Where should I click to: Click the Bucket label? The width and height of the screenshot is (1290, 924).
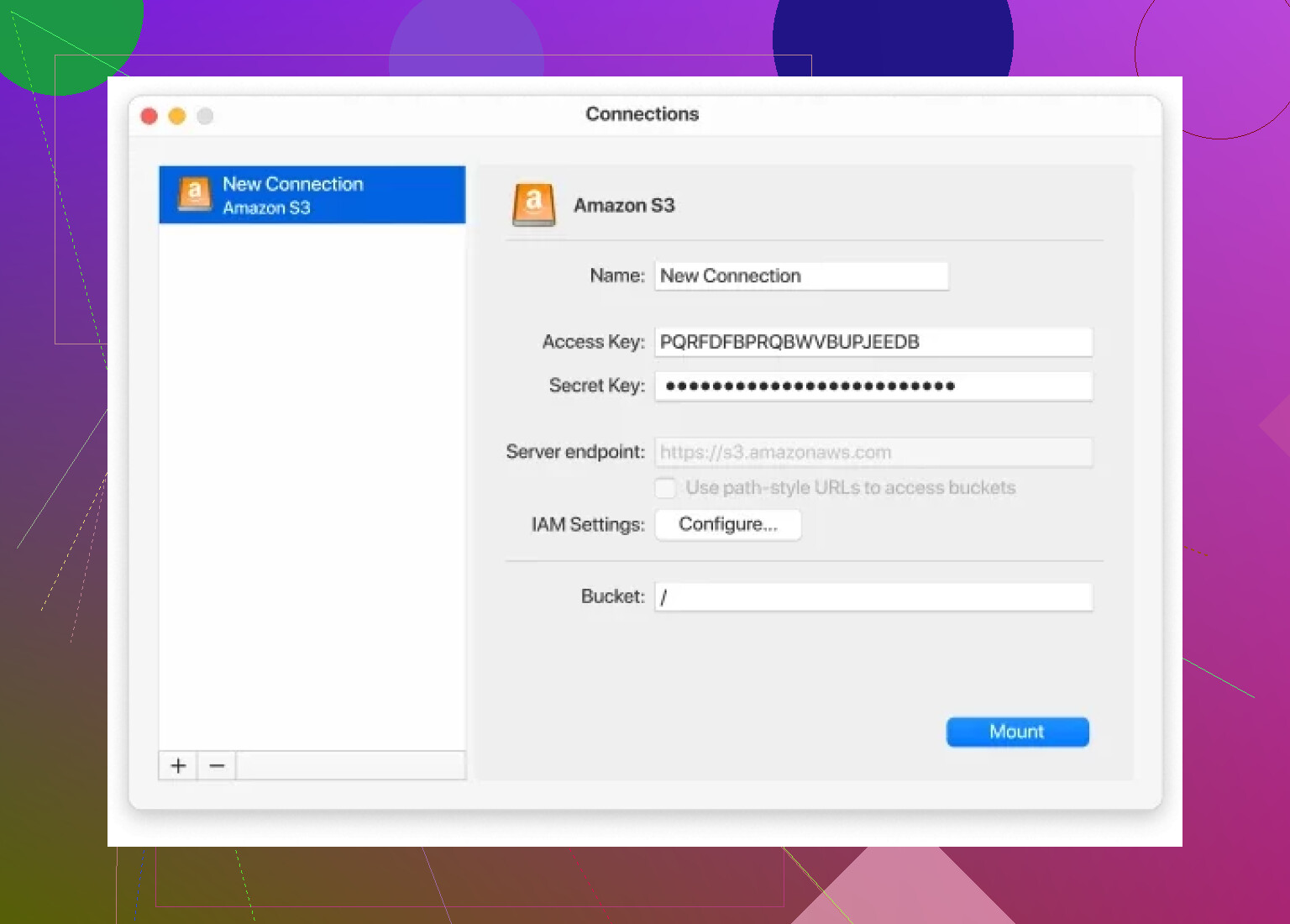[613, 596]
